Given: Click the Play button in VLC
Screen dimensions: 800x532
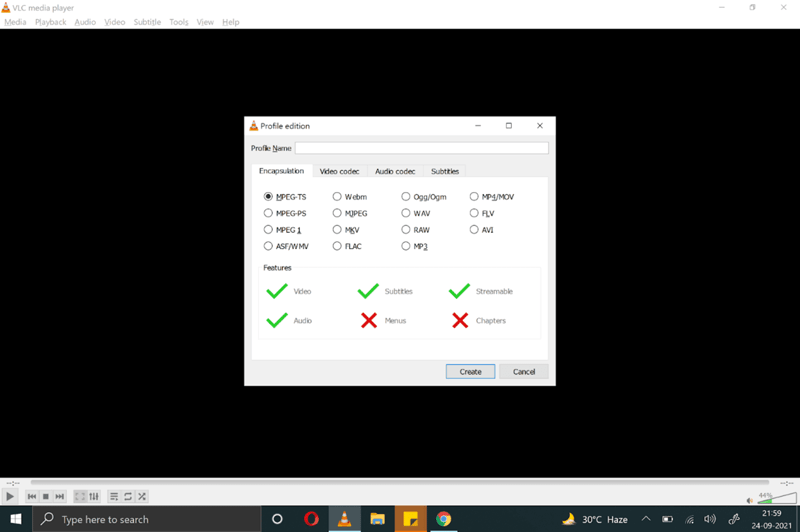Looking at the screenshot, I should tap(10, 496).
